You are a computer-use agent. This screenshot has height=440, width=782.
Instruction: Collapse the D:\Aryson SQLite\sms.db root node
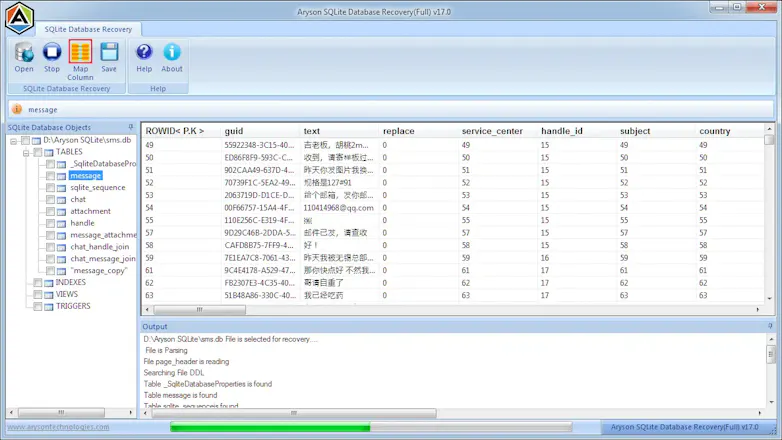14,141
